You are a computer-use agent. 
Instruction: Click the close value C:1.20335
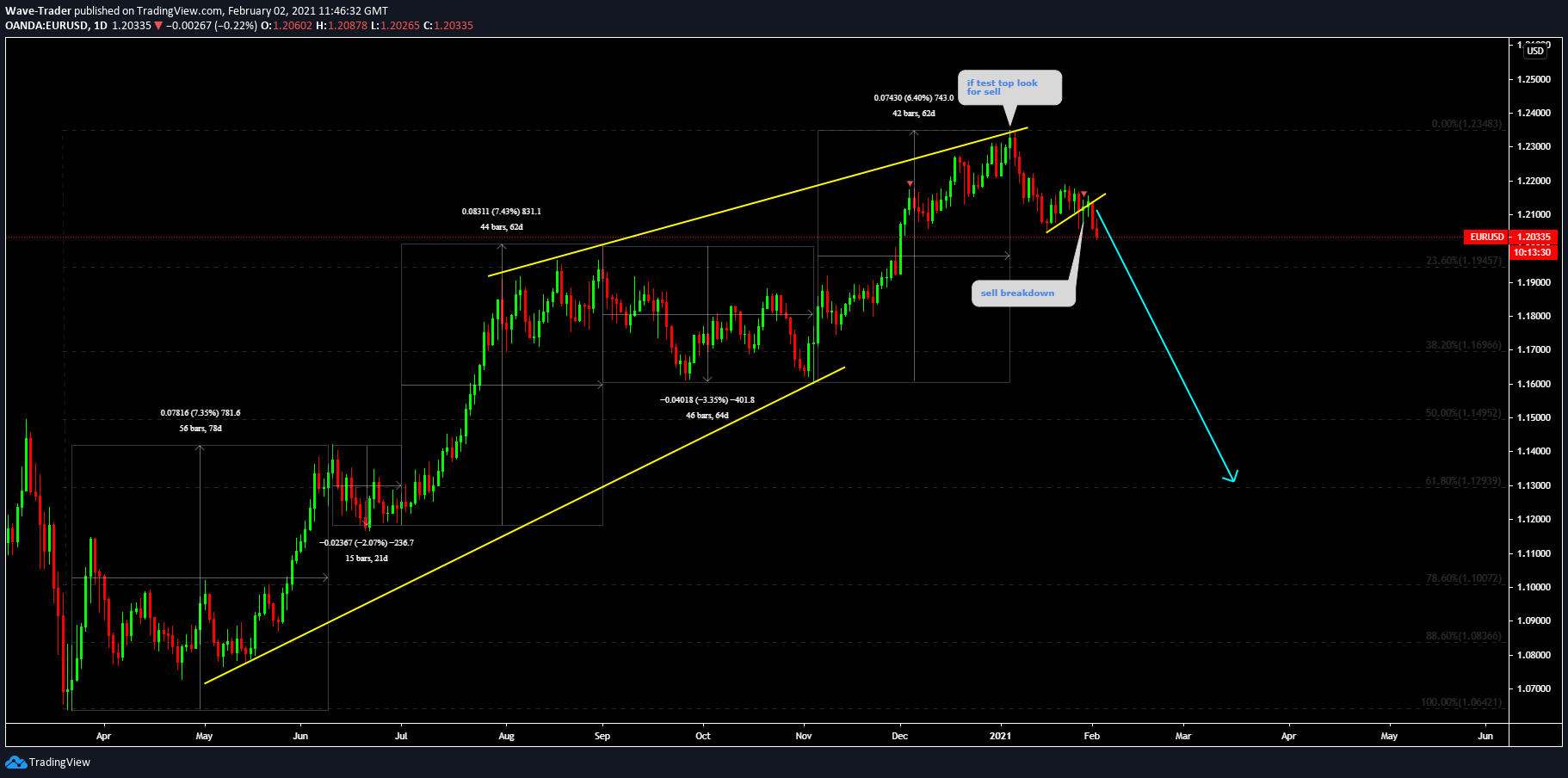448,26
